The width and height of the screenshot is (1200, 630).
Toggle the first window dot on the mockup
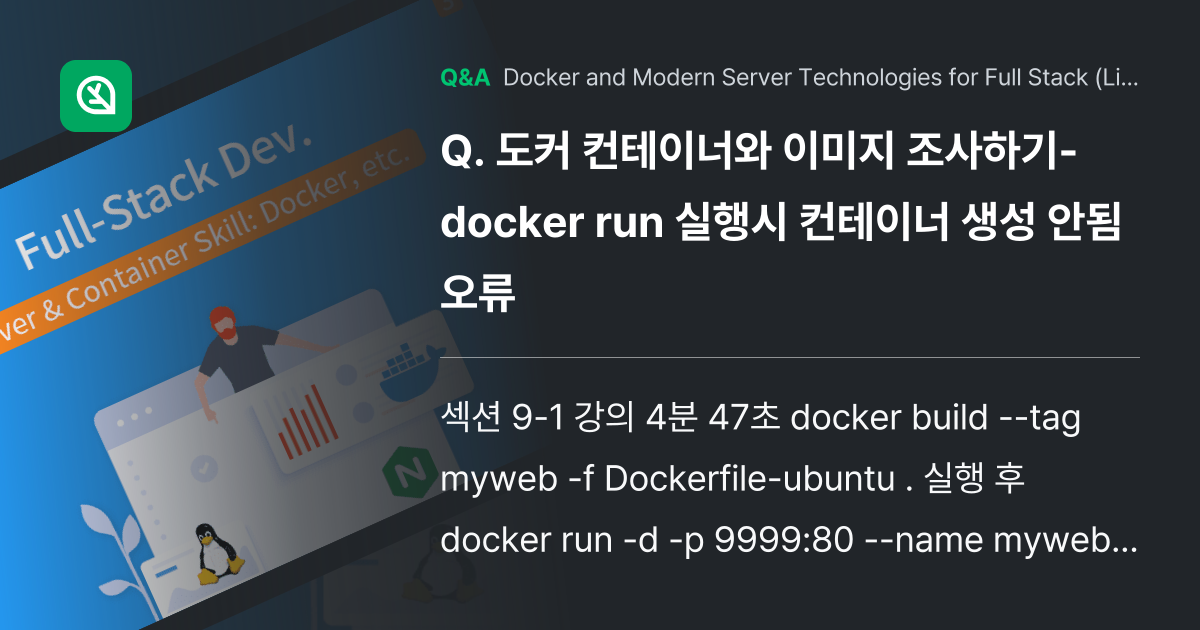[120, 422]
